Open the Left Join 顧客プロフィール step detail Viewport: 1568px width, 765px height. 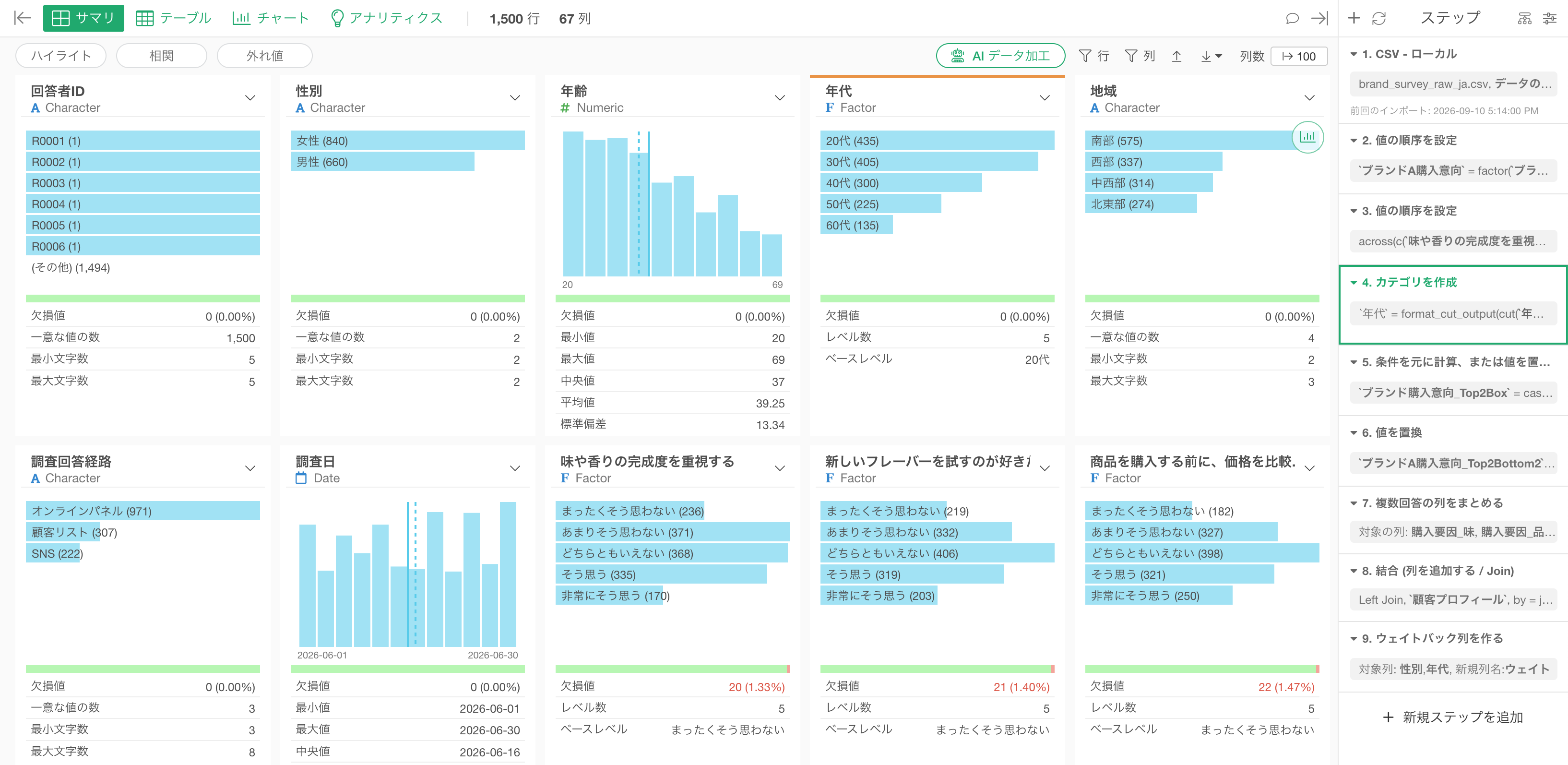tap(1453, 600)
